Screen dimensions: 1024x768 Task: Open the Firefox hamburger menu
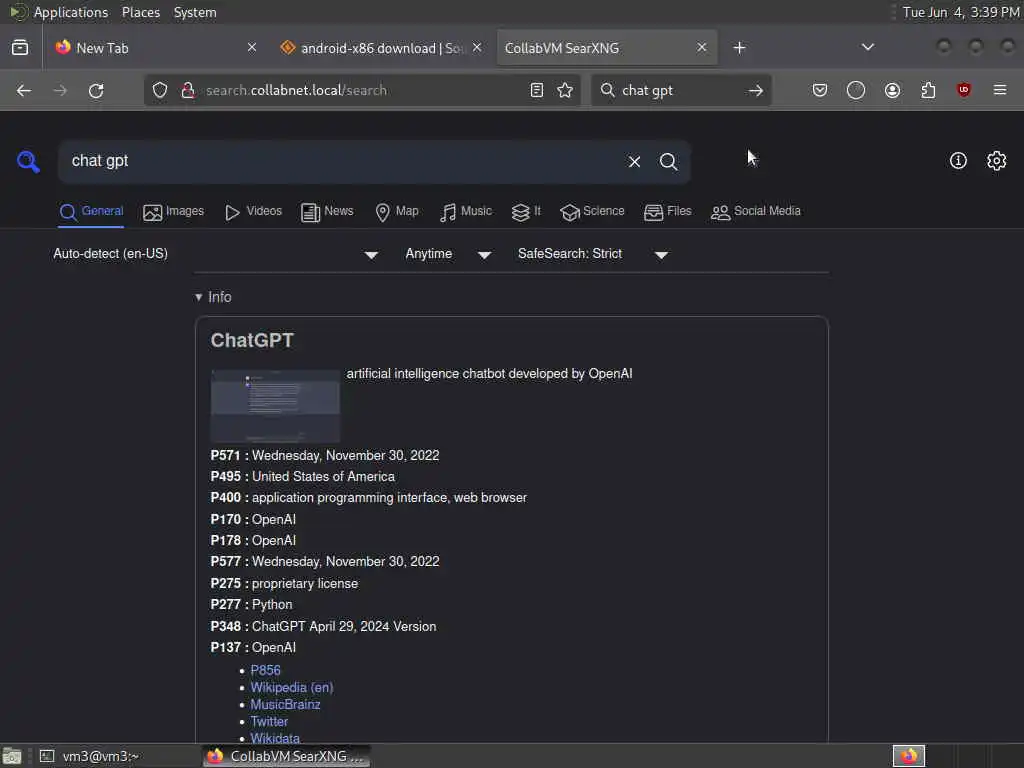[x=1000, y=90]
